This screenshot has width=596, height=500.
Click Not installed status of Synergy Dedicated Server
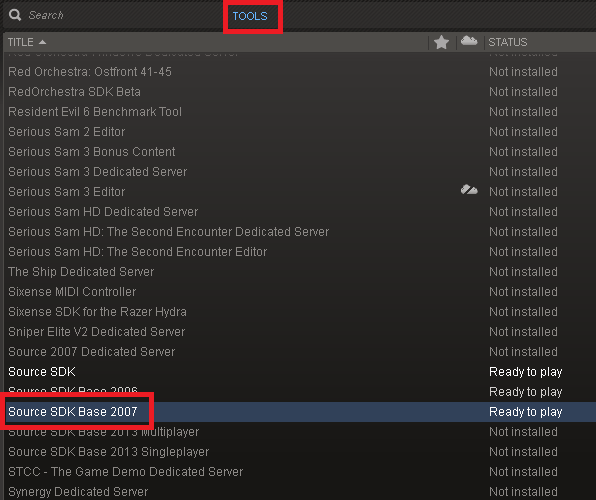point(523,492)
